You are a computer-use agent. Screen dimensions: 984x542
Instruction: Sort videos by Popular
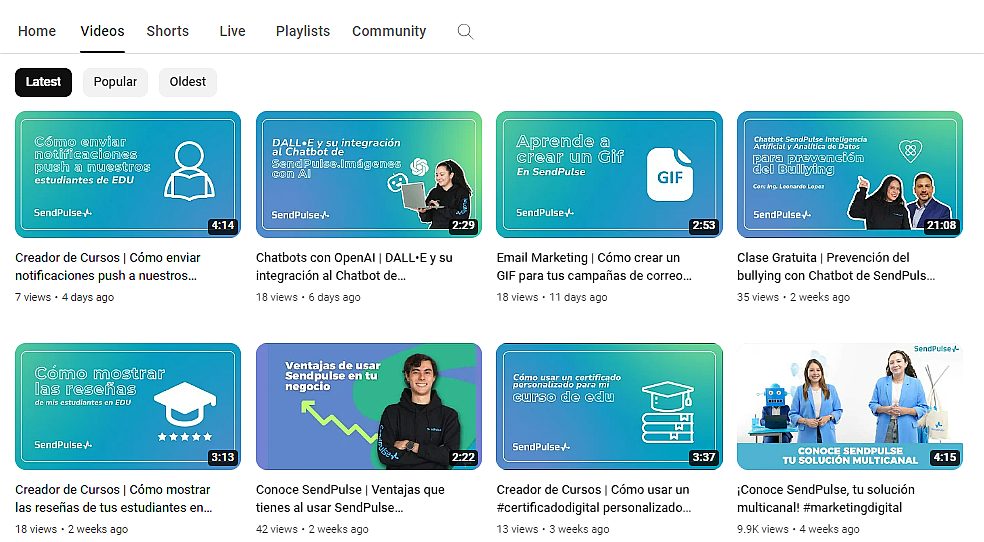(115, 82)
